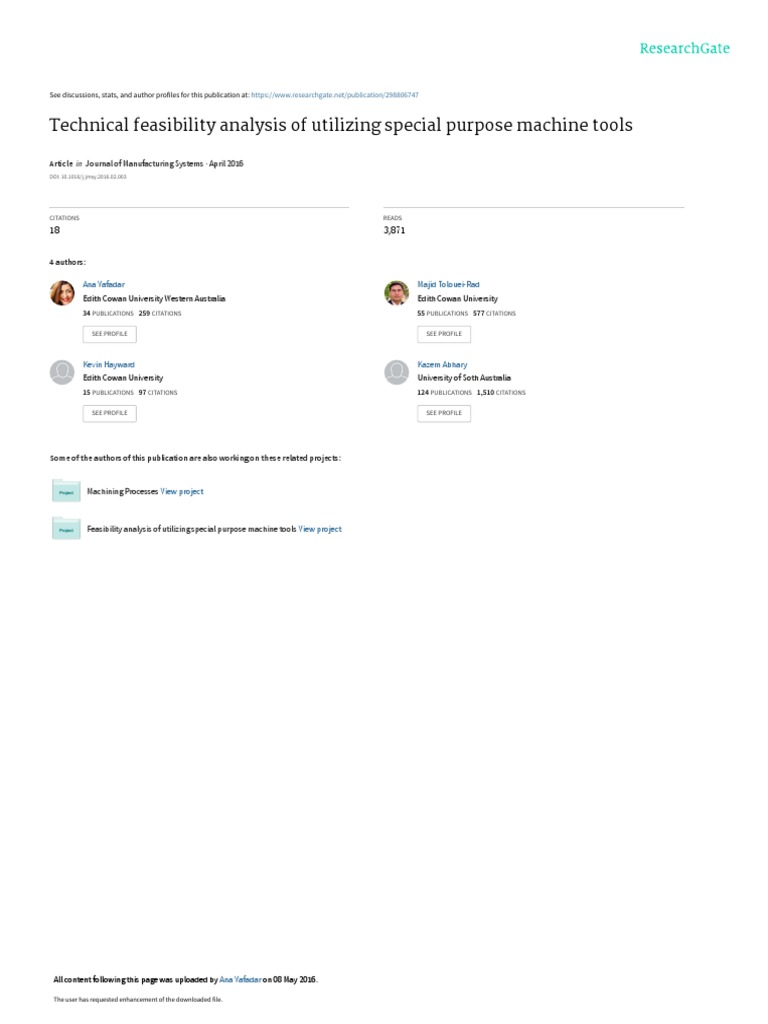This screenshot has width=768, height=1024.
Task: Open Kevin Hayward author name link
Action: 108,364
